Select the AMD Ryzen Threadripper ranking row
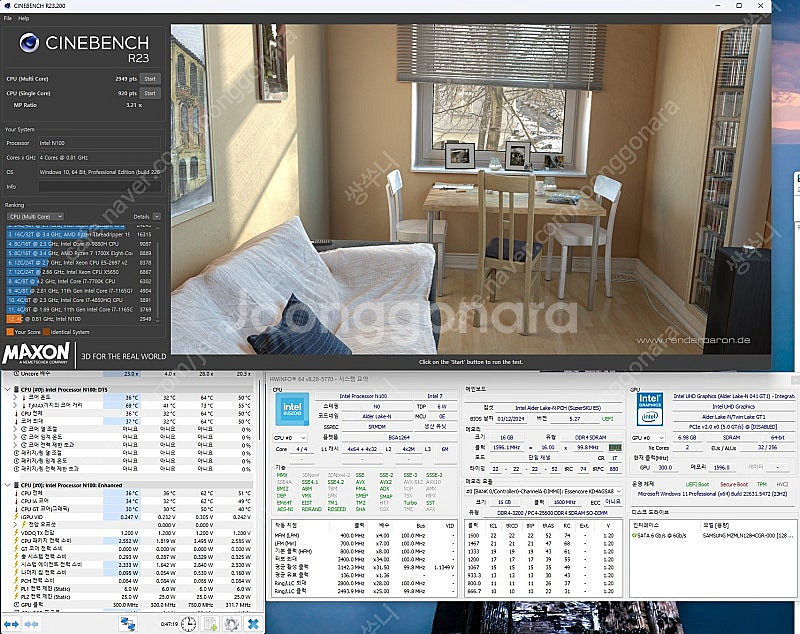The height and width of the screenshot is (634, 800). [79, 235]
